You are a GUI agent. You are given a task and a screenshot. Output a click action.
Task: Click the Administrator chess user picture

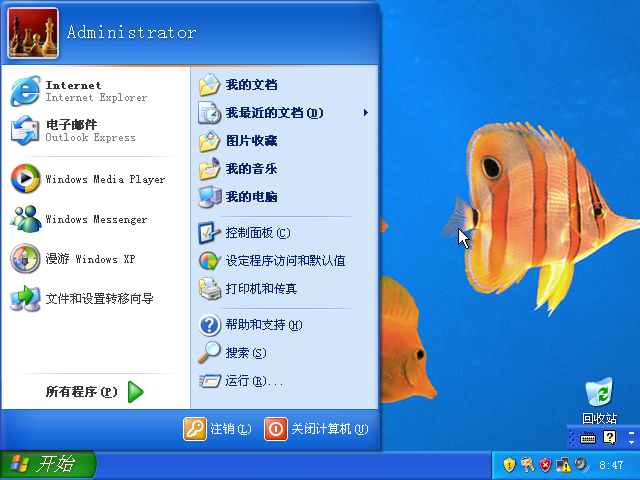point(33,33)
